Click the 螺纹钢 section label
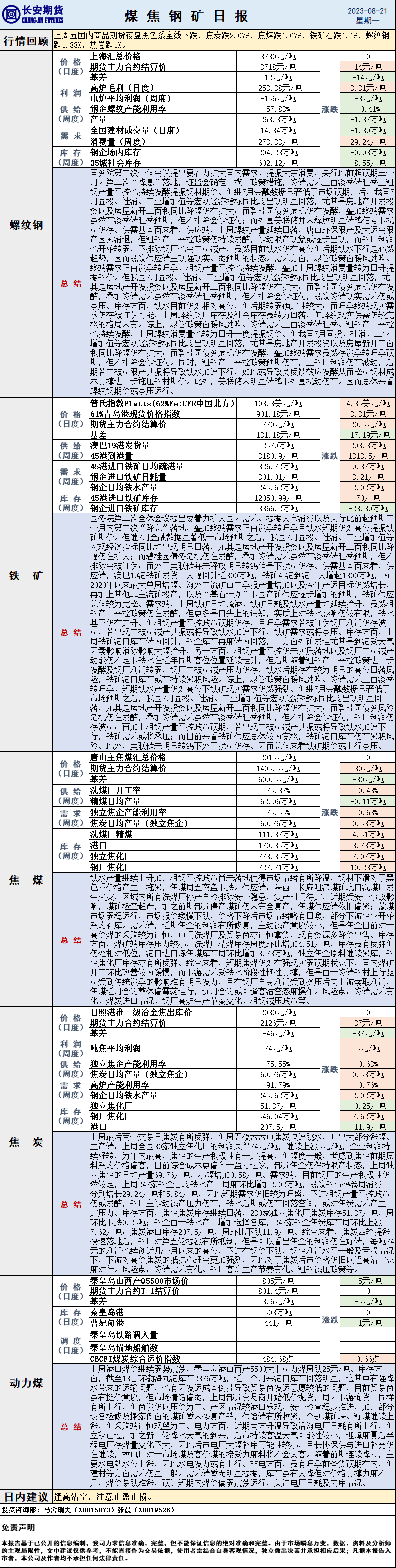This screenshot has height=1568, width=396. 26,225
